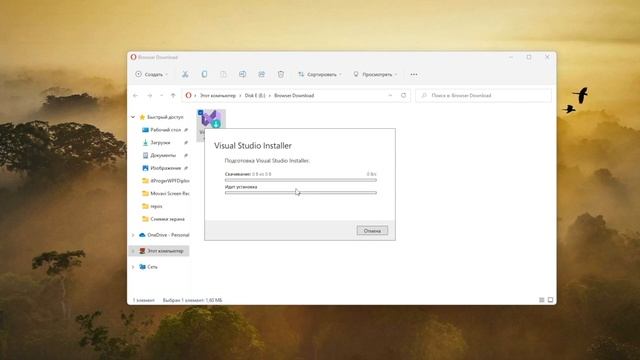Viewport: 640px width, 360px height.
Task: Minimize the Browser Download window
Action: (511, 57)
